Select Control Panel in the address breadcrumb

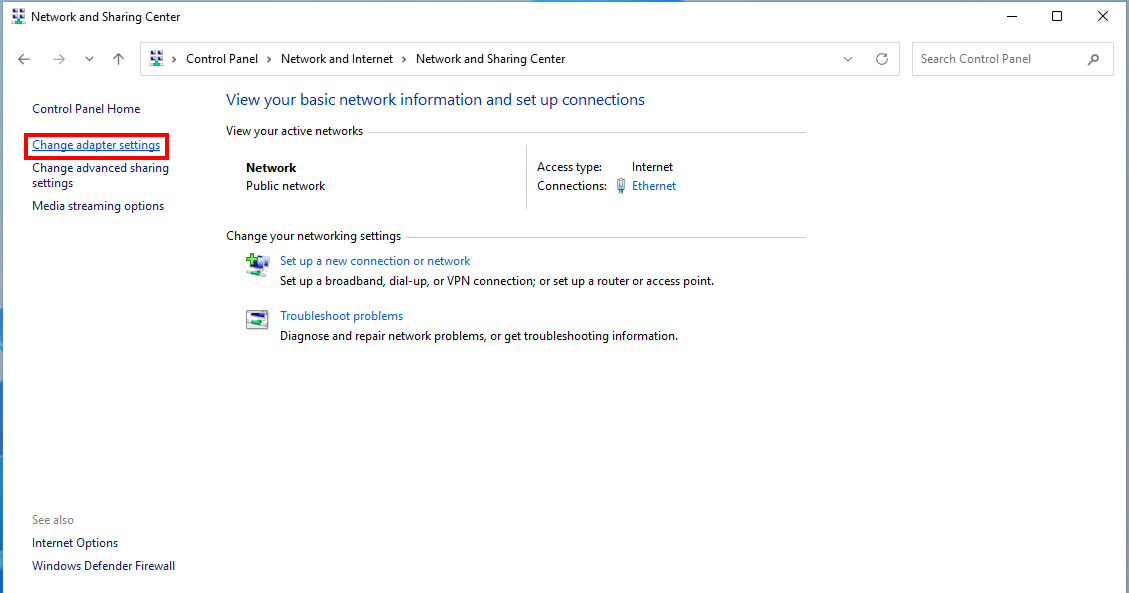(221, 59)
